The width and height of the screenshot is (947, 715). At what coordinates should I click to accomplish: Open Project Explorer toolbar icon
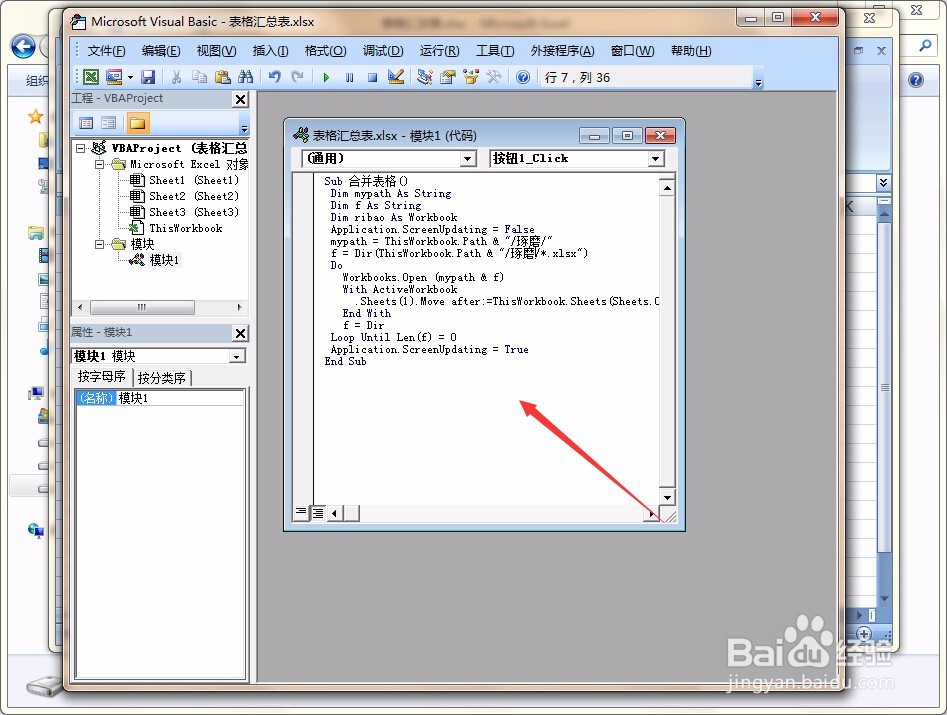pyautogui.click(x=425, y=77)
